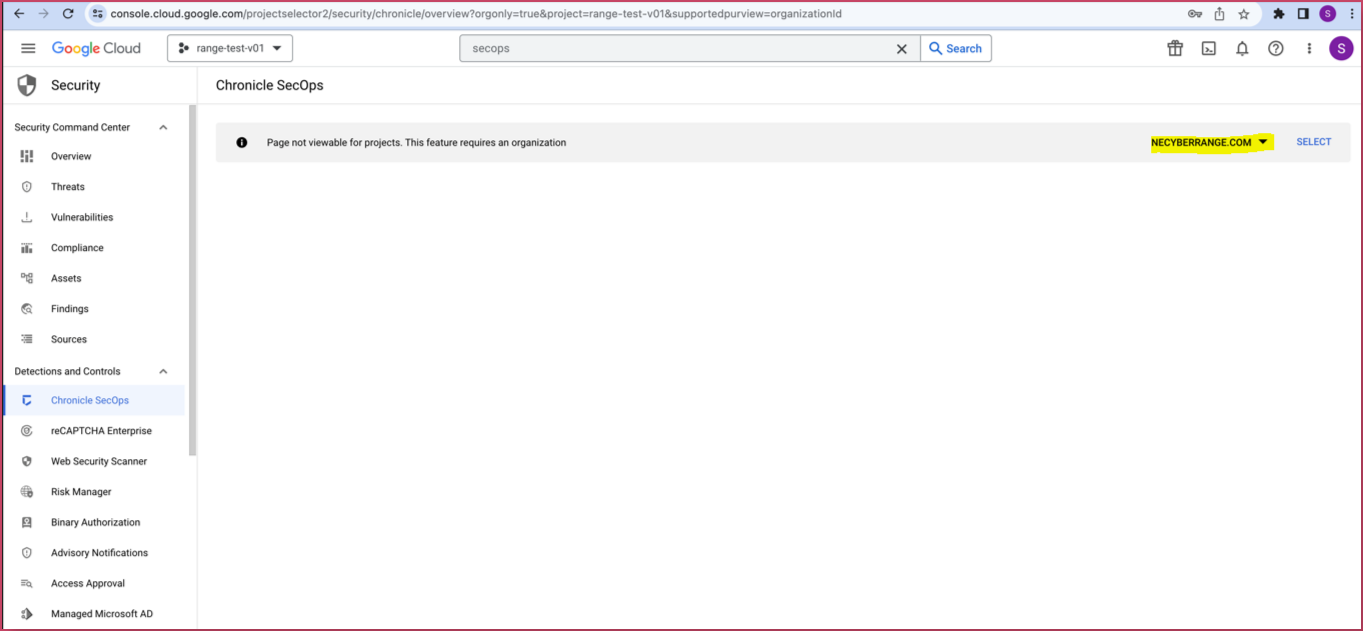Click the share page icon in the address bar
Image resolution: width=1363 pixels, height=631 pixels.
click(x=1220, y=14)
